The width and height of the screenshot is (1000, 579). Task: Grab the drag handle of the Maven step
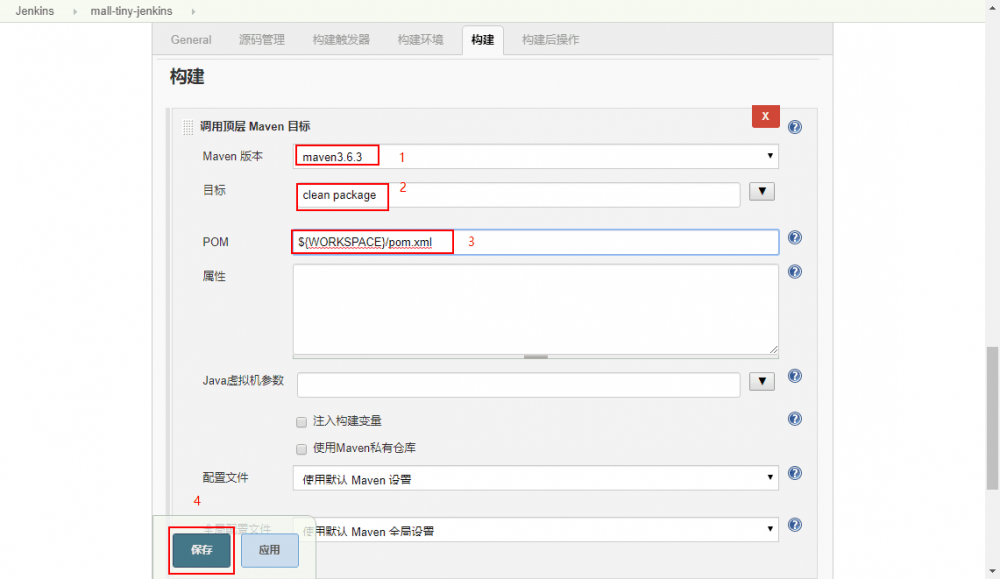pyautogui.click(x=188, y=126)
